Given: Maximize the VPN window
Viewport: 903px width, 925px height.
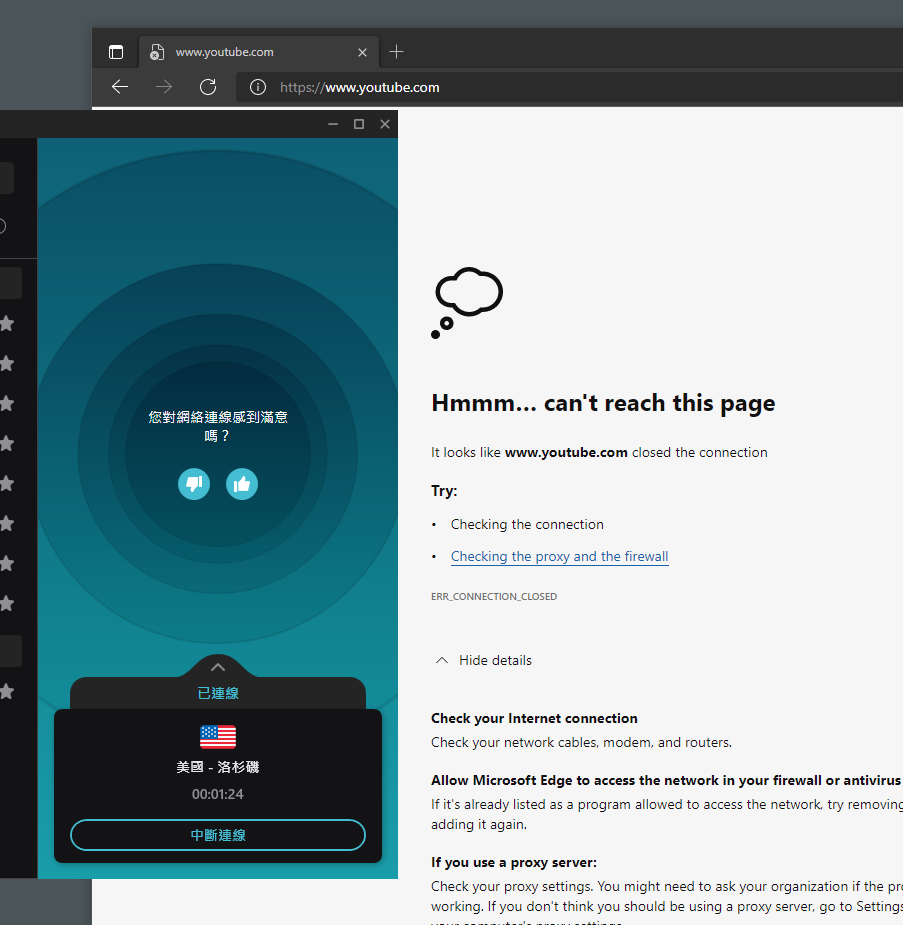Looking at the screenshot, I should pyautogui.click(x=359, y=124).
